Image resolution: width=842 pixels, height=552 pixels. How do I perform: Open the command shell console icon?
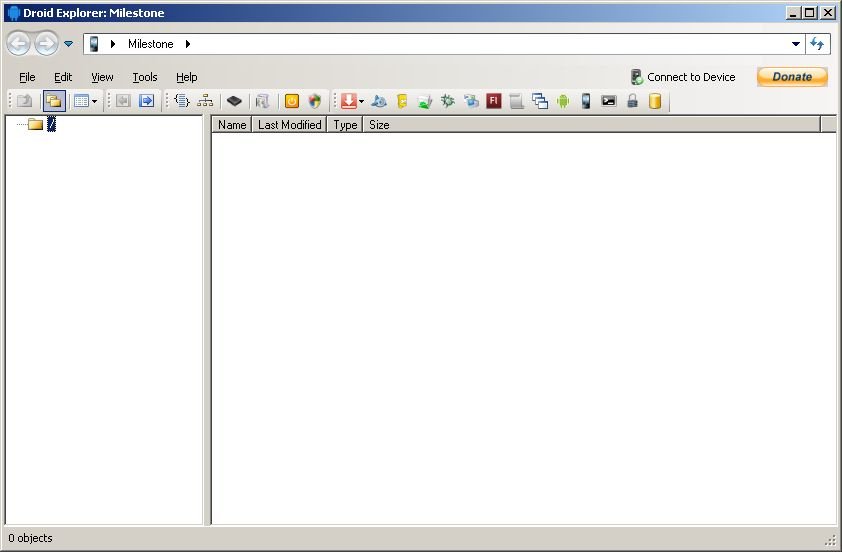pos(608,101)
